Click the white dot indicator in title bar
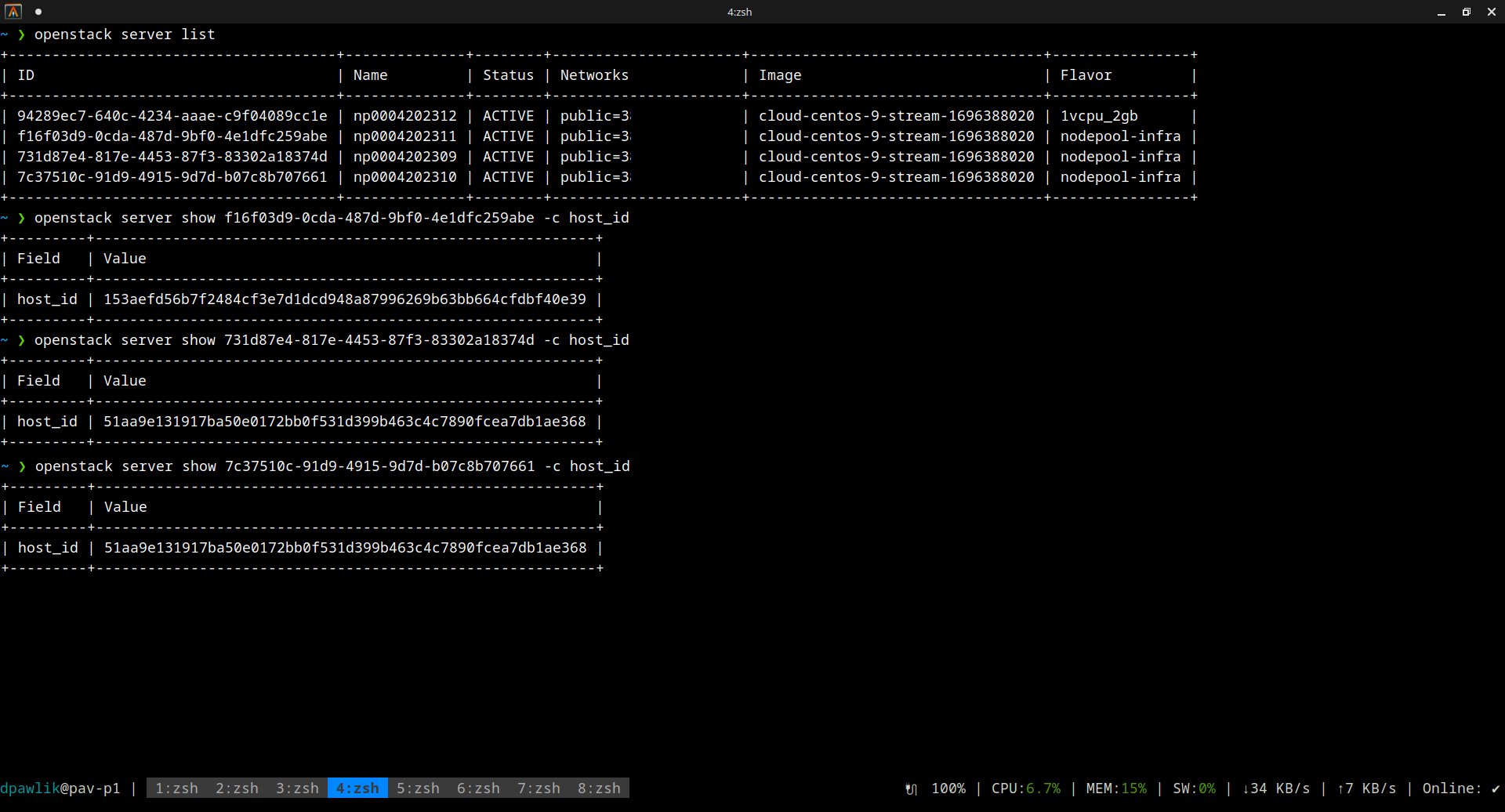Viewport: 1505px width, 812px height. (38, 12)
